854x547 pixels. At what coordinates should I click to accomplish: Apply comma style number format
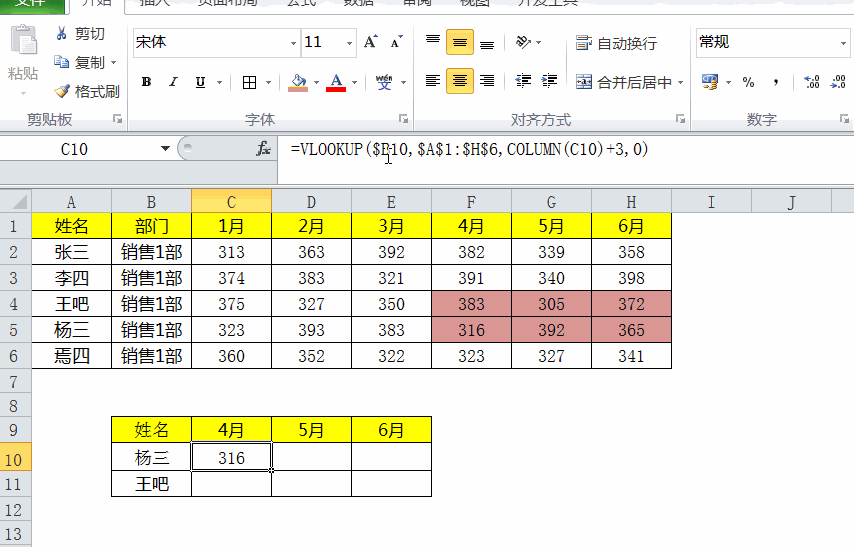pyautogui.click(x=776, y=82)
